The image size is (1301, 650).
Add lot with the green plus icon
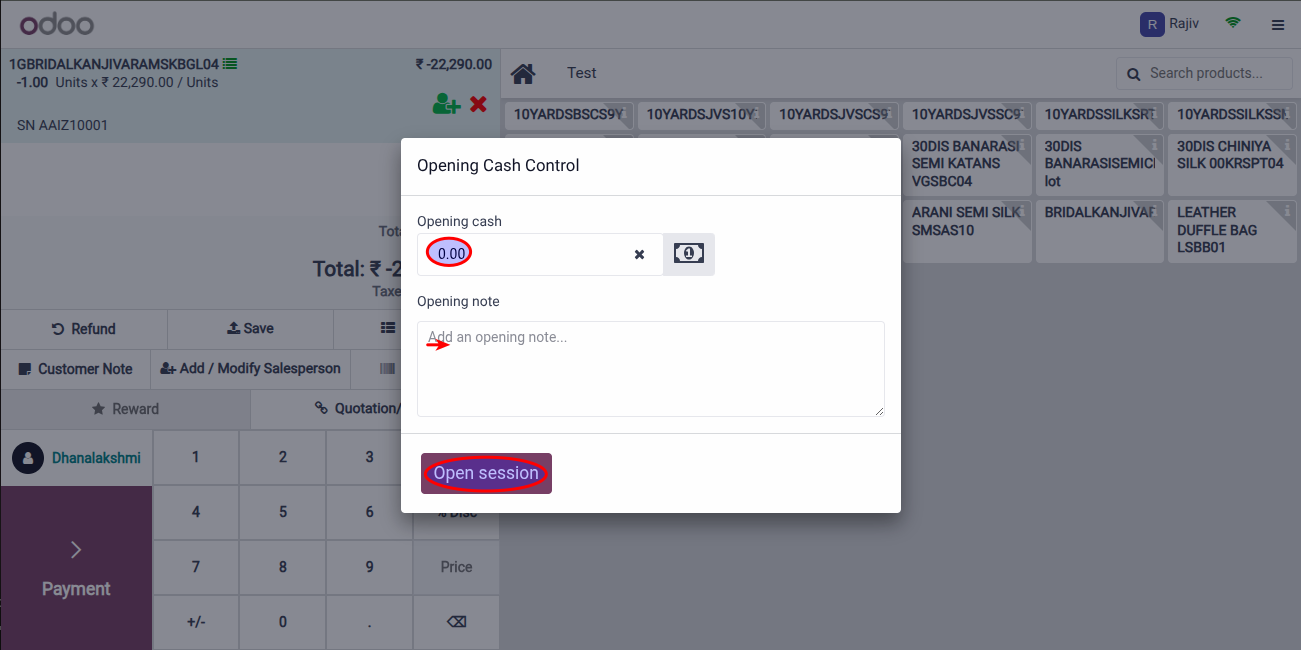coord(446,104)
